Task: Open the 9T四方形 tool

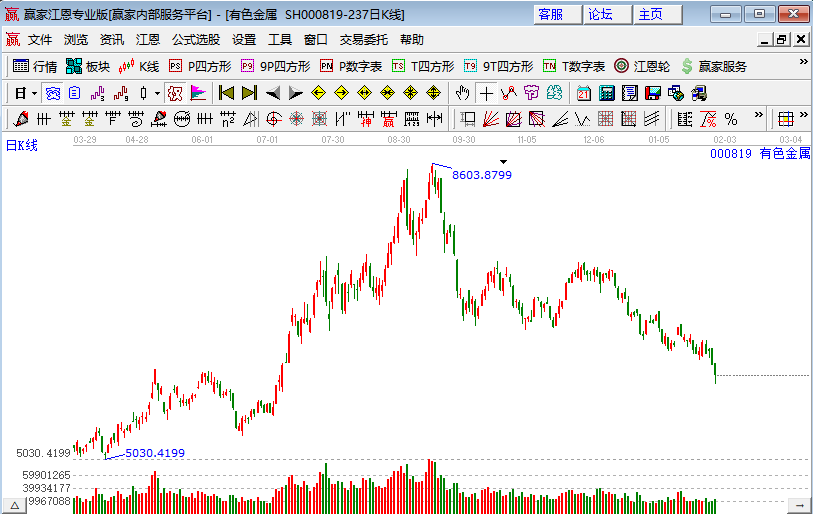Action: (x=499, y=66)
